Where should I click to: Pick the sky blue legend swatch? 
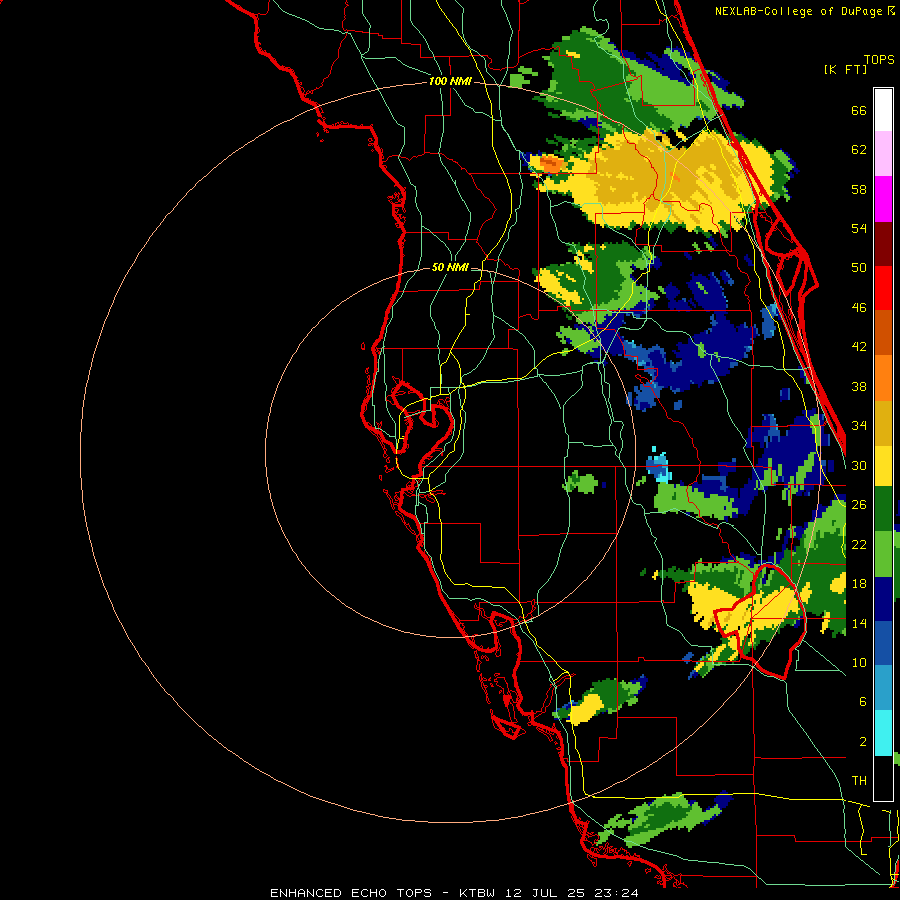[x=883, y=689]
